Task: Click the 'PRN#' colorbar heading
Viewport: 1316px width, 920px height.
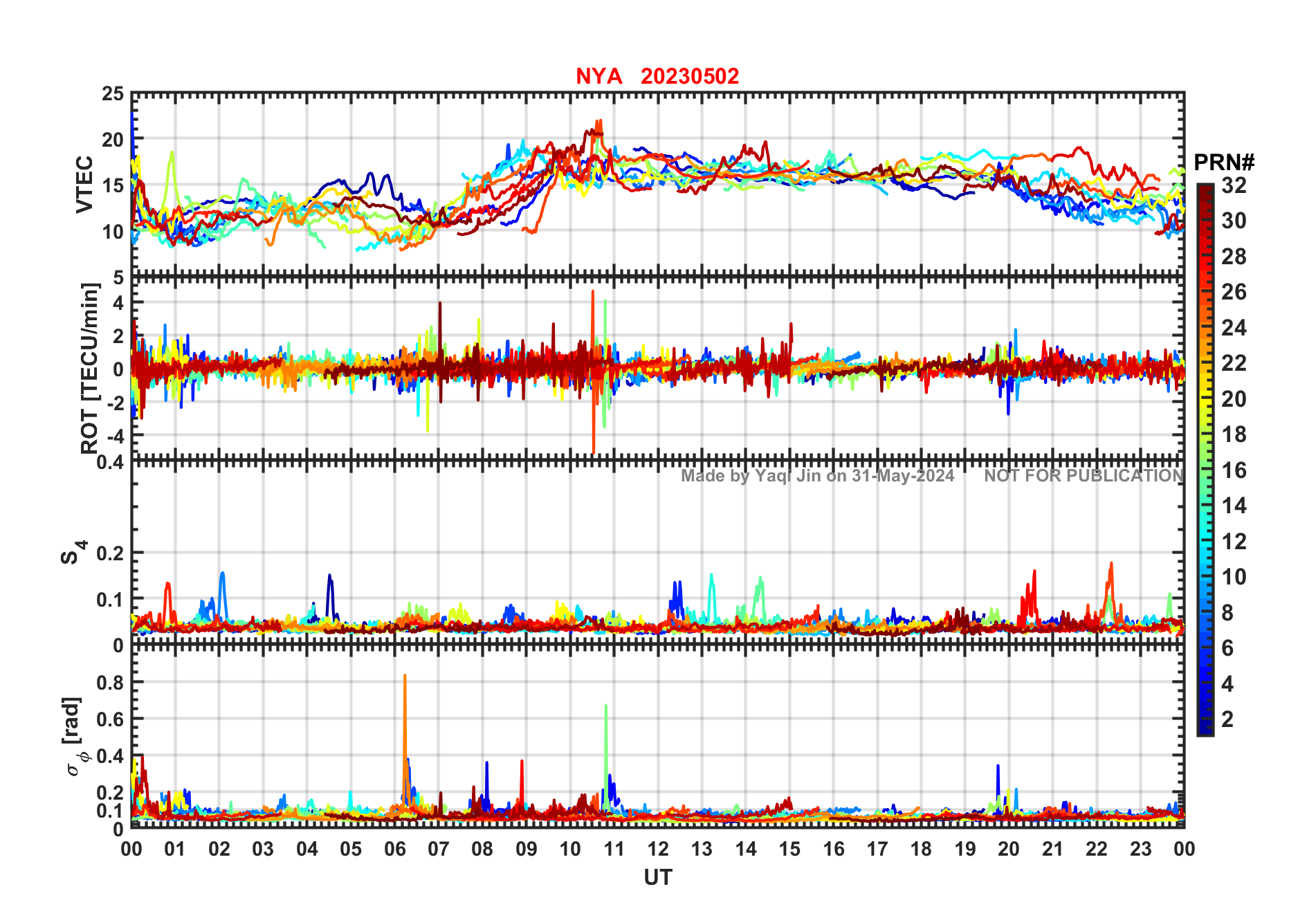Action: (x=1224, y=163)
